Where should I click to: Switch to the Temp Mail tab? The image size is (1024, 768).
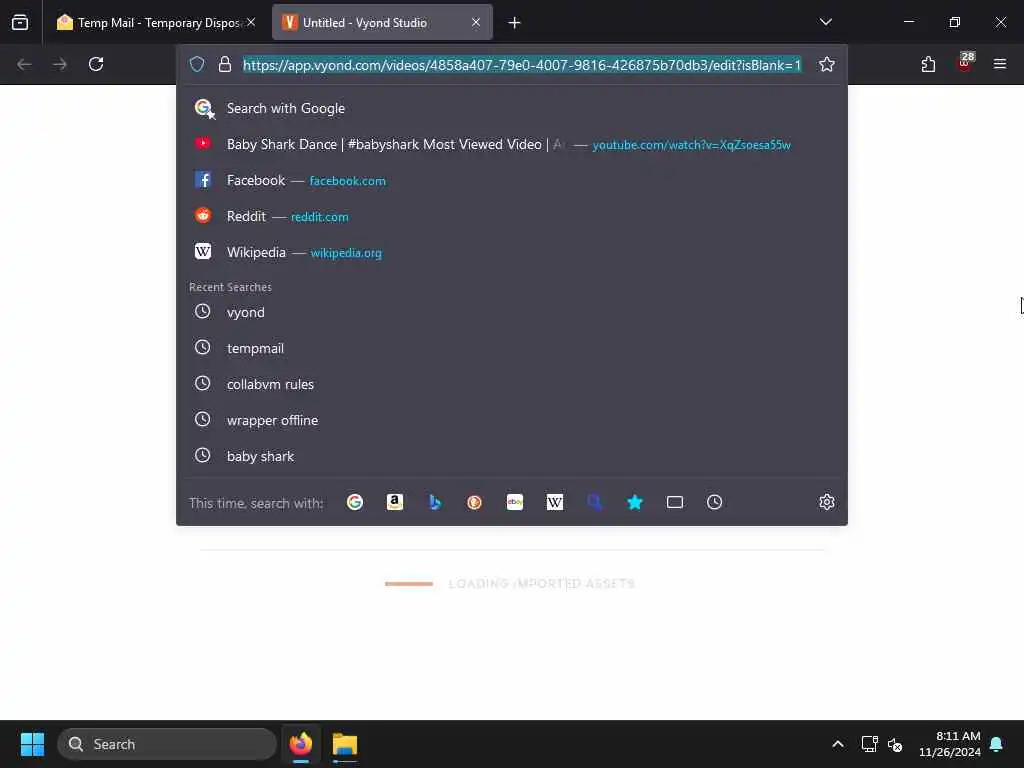click(x=155, y=22)
